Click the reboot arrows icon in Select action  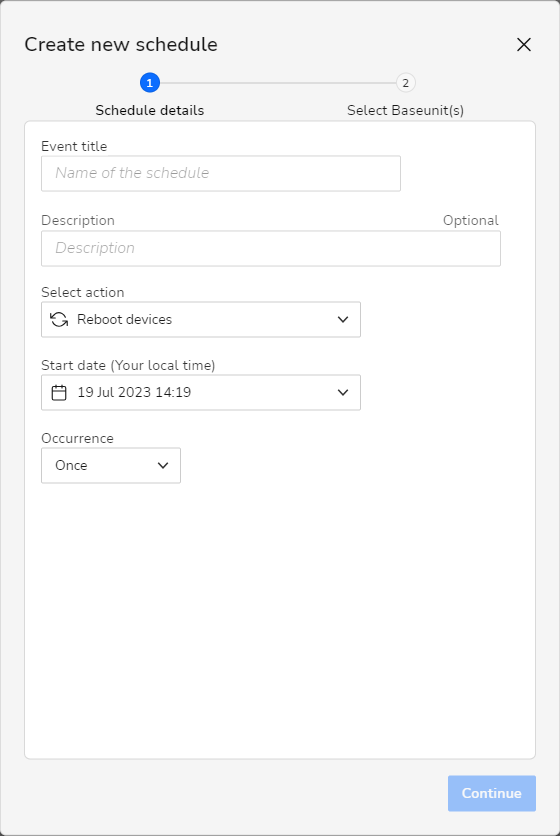coord(59,319)
